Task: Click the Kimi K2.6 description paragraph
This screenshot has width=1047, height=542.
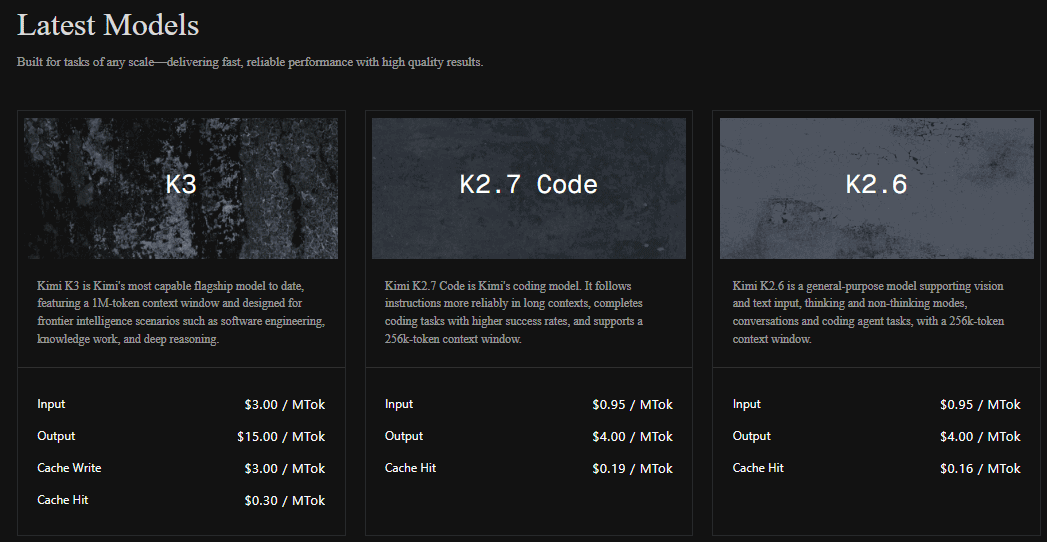Action: click(868, 312)
